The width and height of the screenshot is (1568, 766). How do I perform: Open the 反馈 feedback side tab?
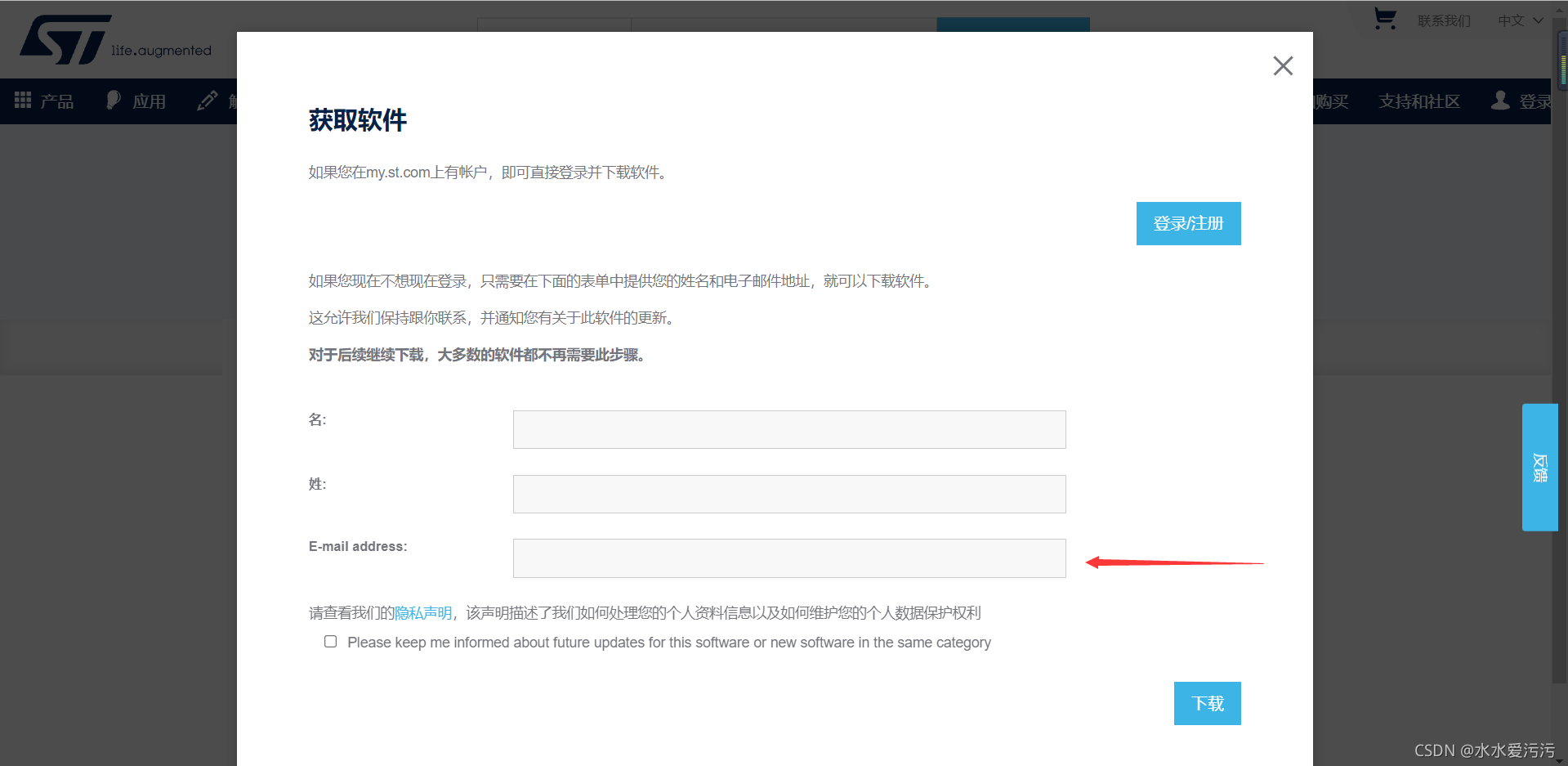pyautogui.click(x=1539, y=468)
